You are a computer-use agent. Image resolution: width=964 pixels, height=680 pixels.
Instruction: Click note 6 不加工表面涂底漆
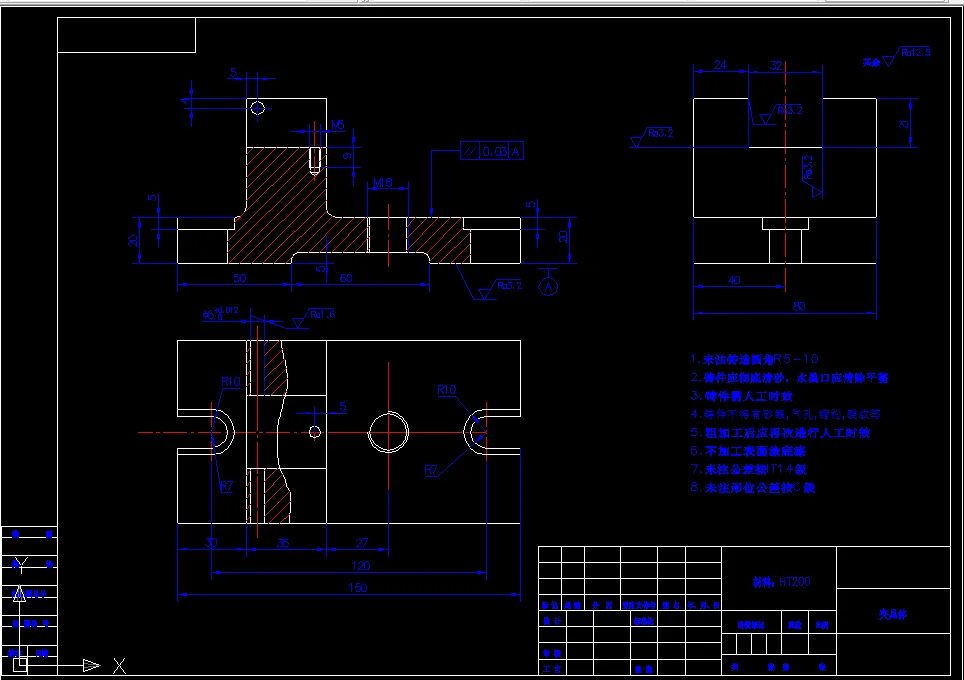coord(748,451)
